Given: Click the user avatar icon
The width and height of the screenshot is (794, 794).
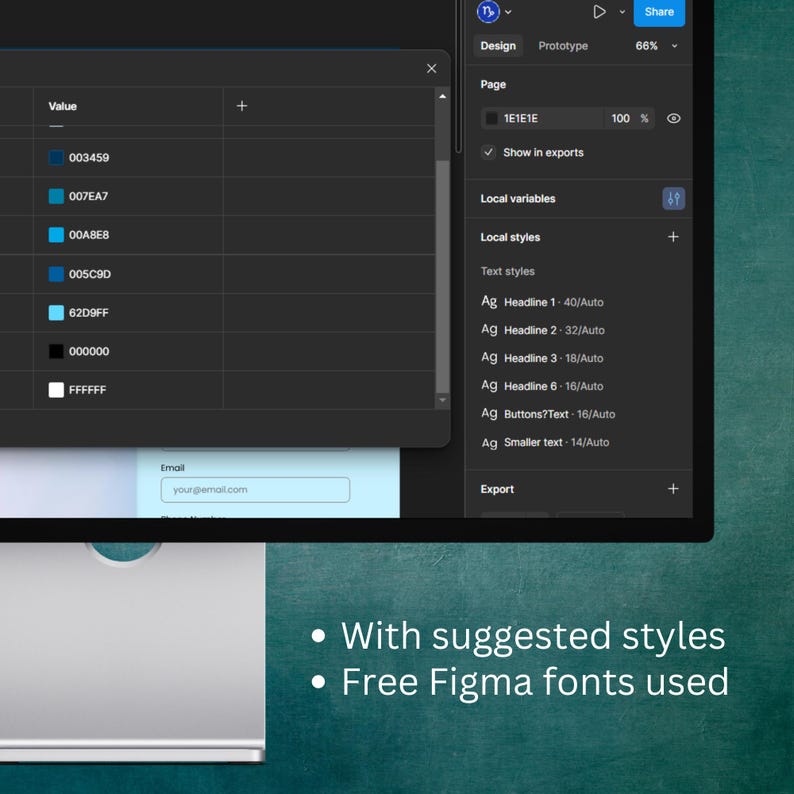Looking at the screenshot, I should click(488, 11).
